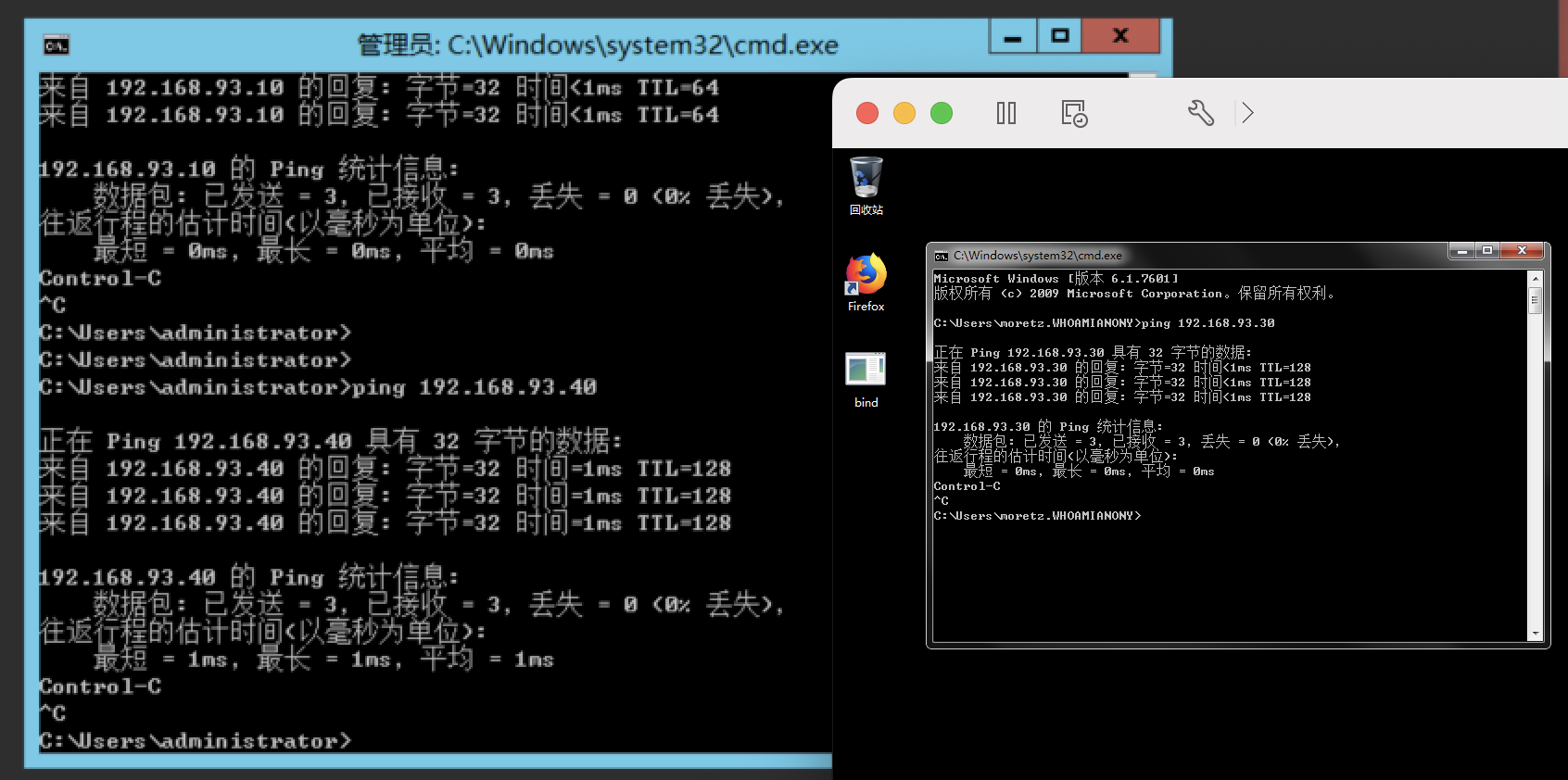The height and width of the screenshot is (780, 1568).
Task: Maximize the small cmd.exe window
Action: point(1487,251)
